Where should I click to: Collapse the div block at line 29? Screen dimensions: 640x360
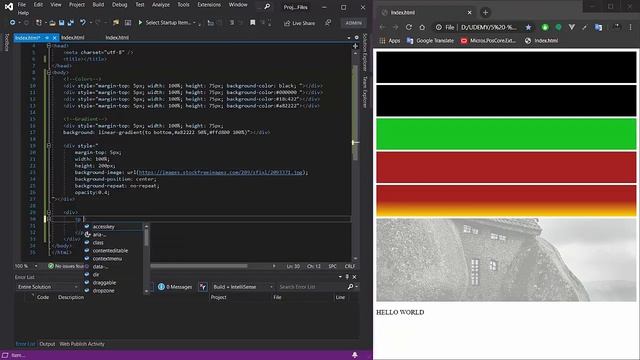49,212
